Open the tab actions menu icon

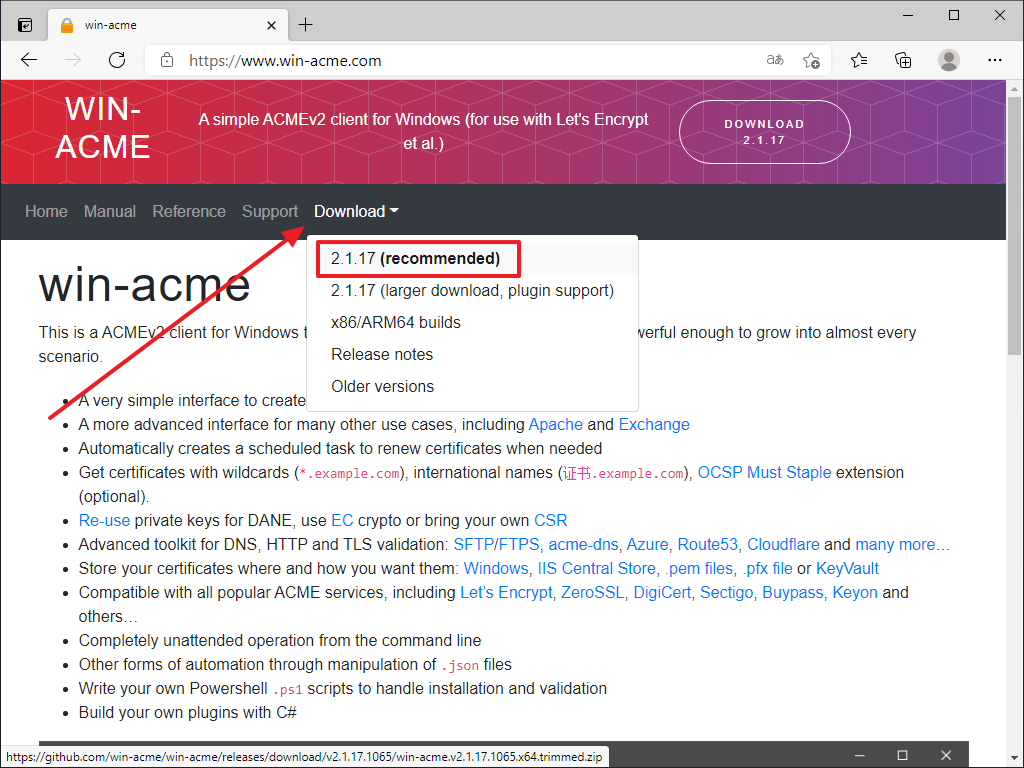pyautogui.click(x=25, y=25)
